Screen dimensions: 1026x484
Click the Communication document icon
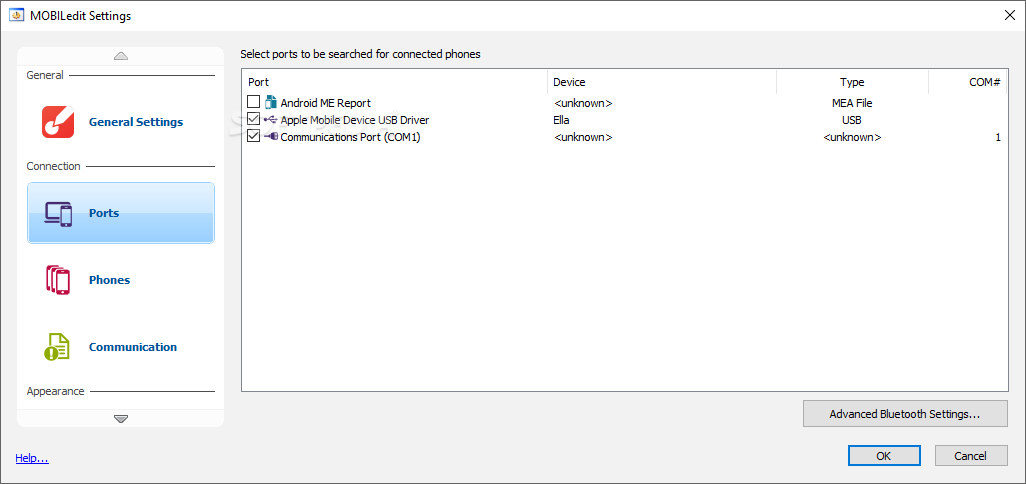click(x=57, y=347)
